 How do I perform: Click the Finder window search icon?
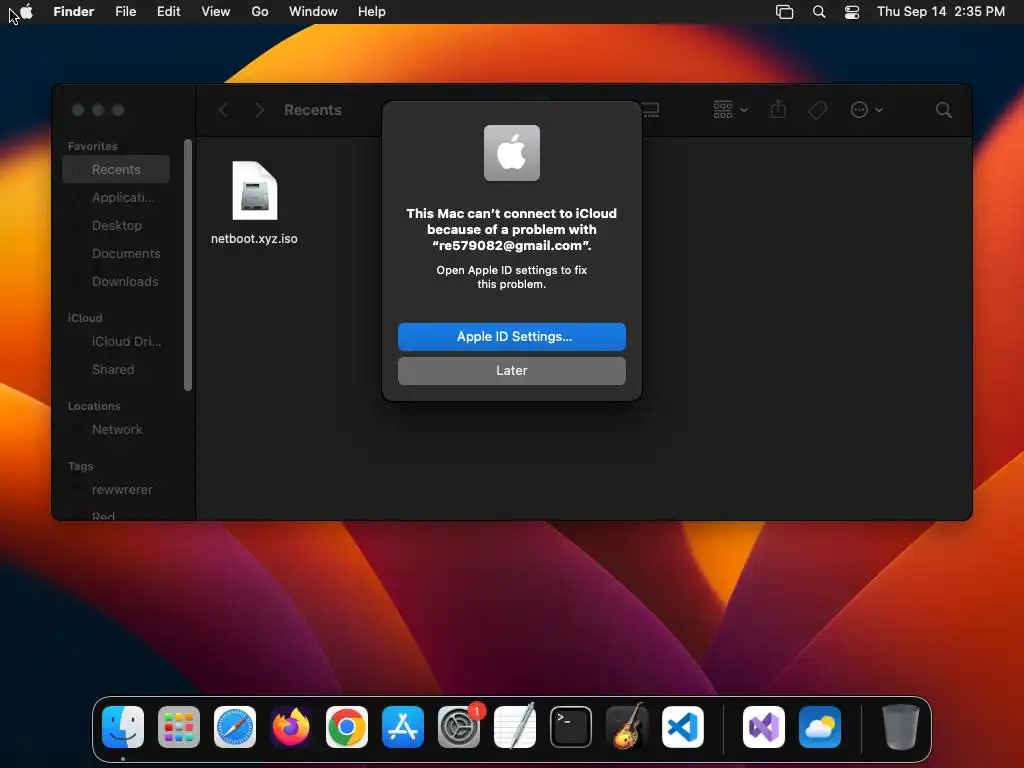tap(944, 110)
